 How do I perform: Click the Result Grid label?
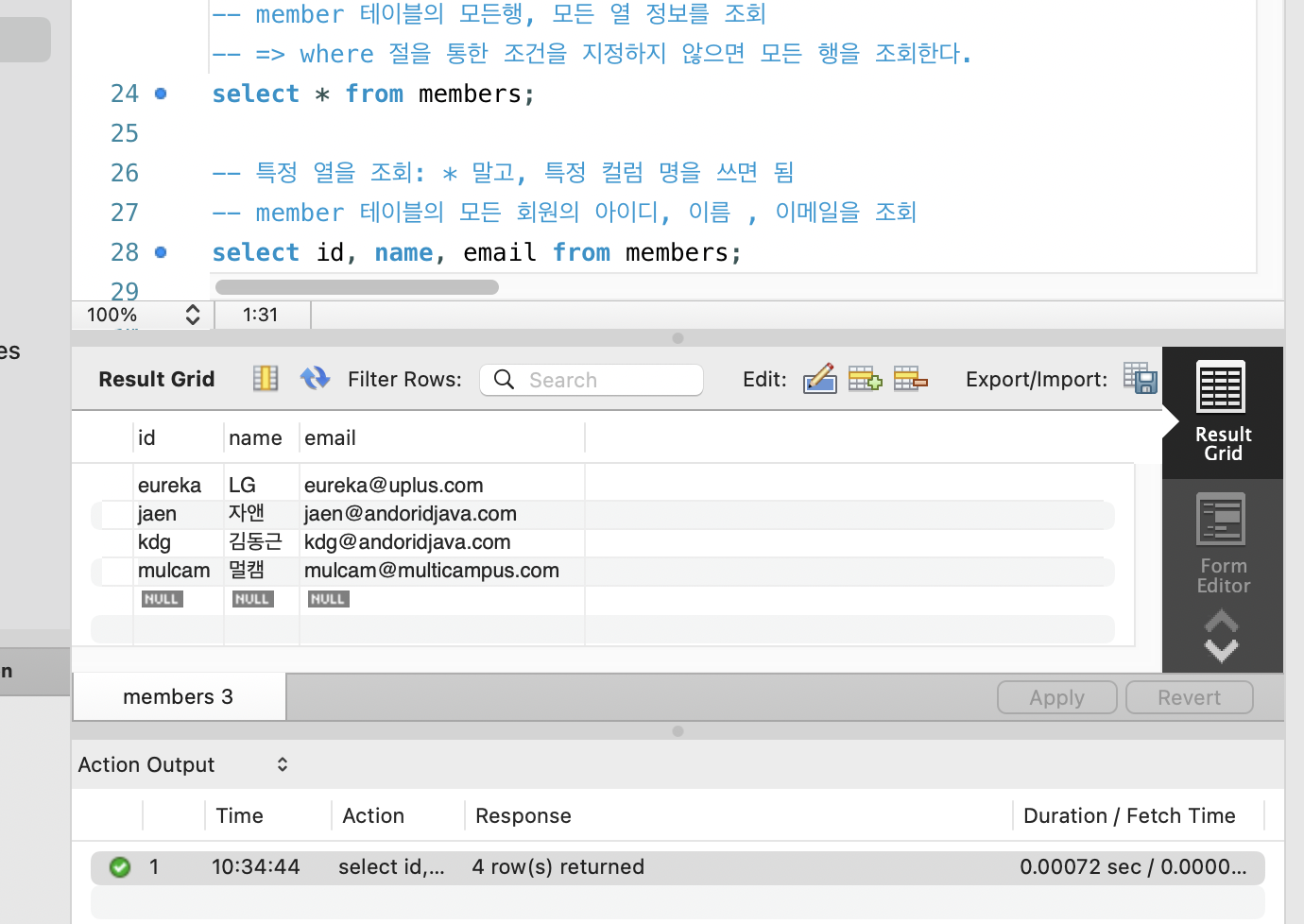[x=157, y=379]
